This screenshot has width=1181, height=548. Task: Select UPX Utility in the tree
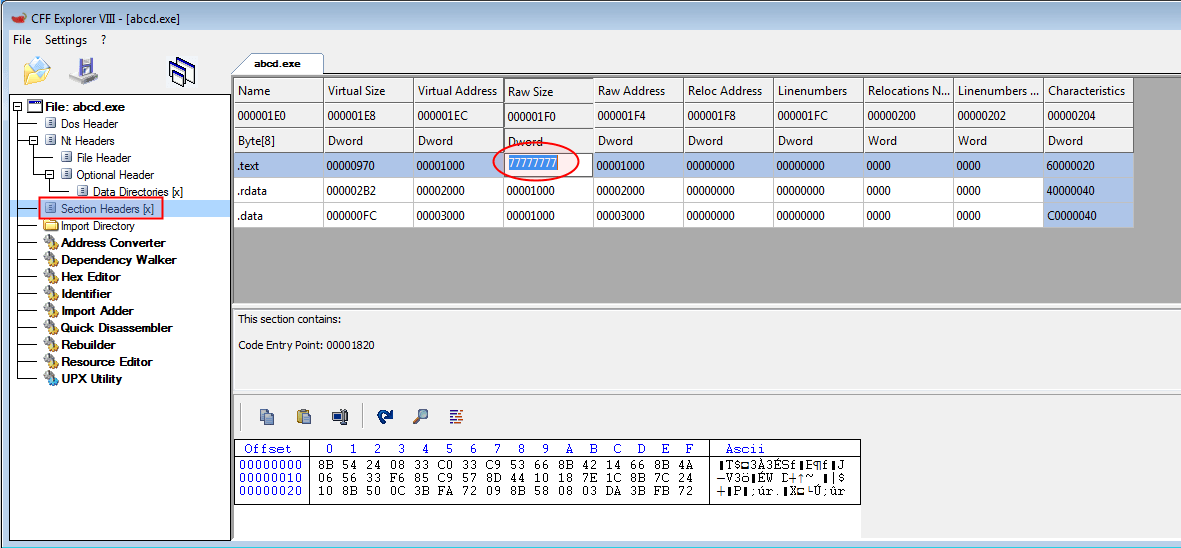pyautogui.click(x=91, y=379)
